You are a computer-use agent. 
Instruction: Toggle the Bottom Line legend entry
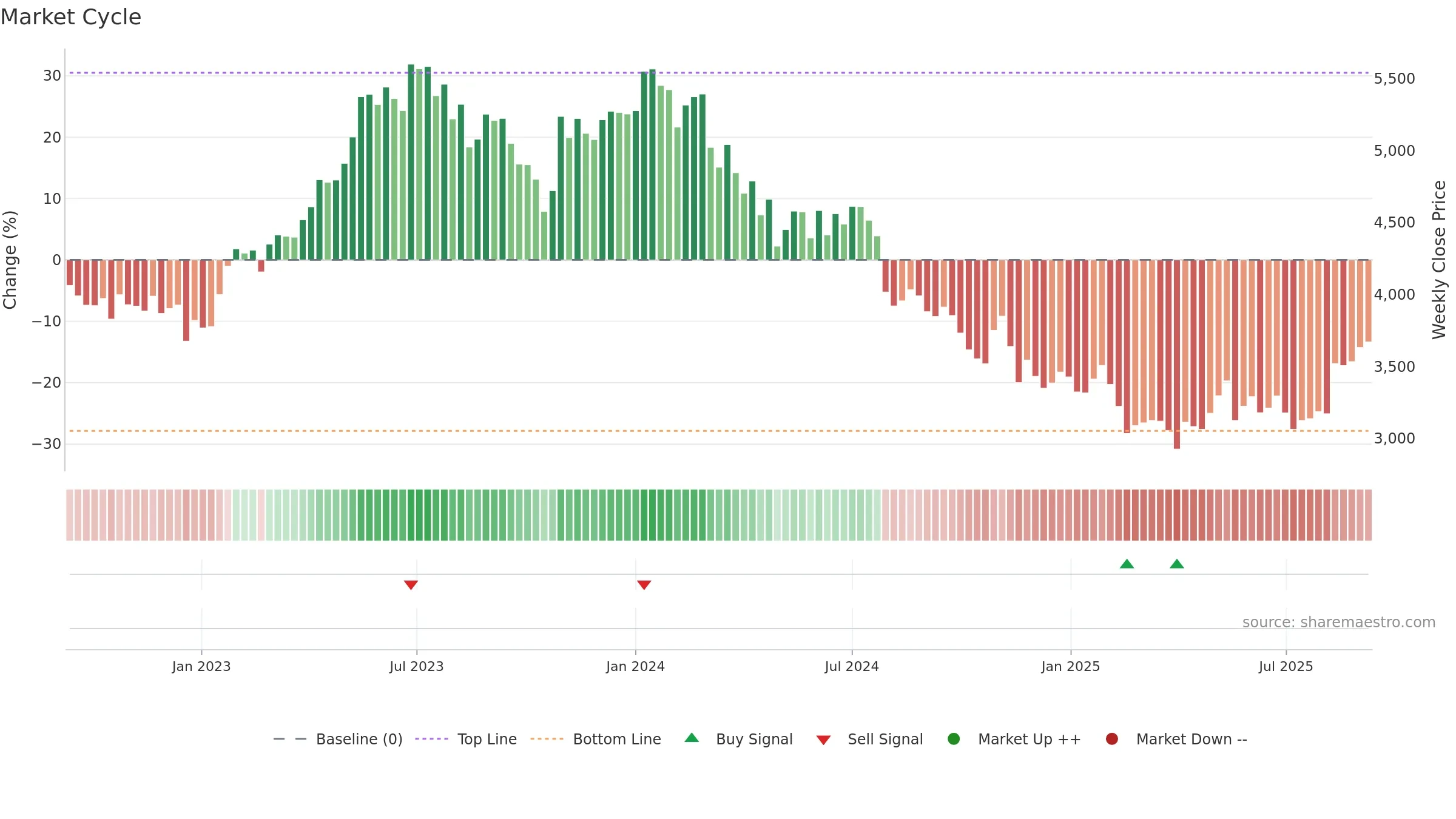coord(596,739)
